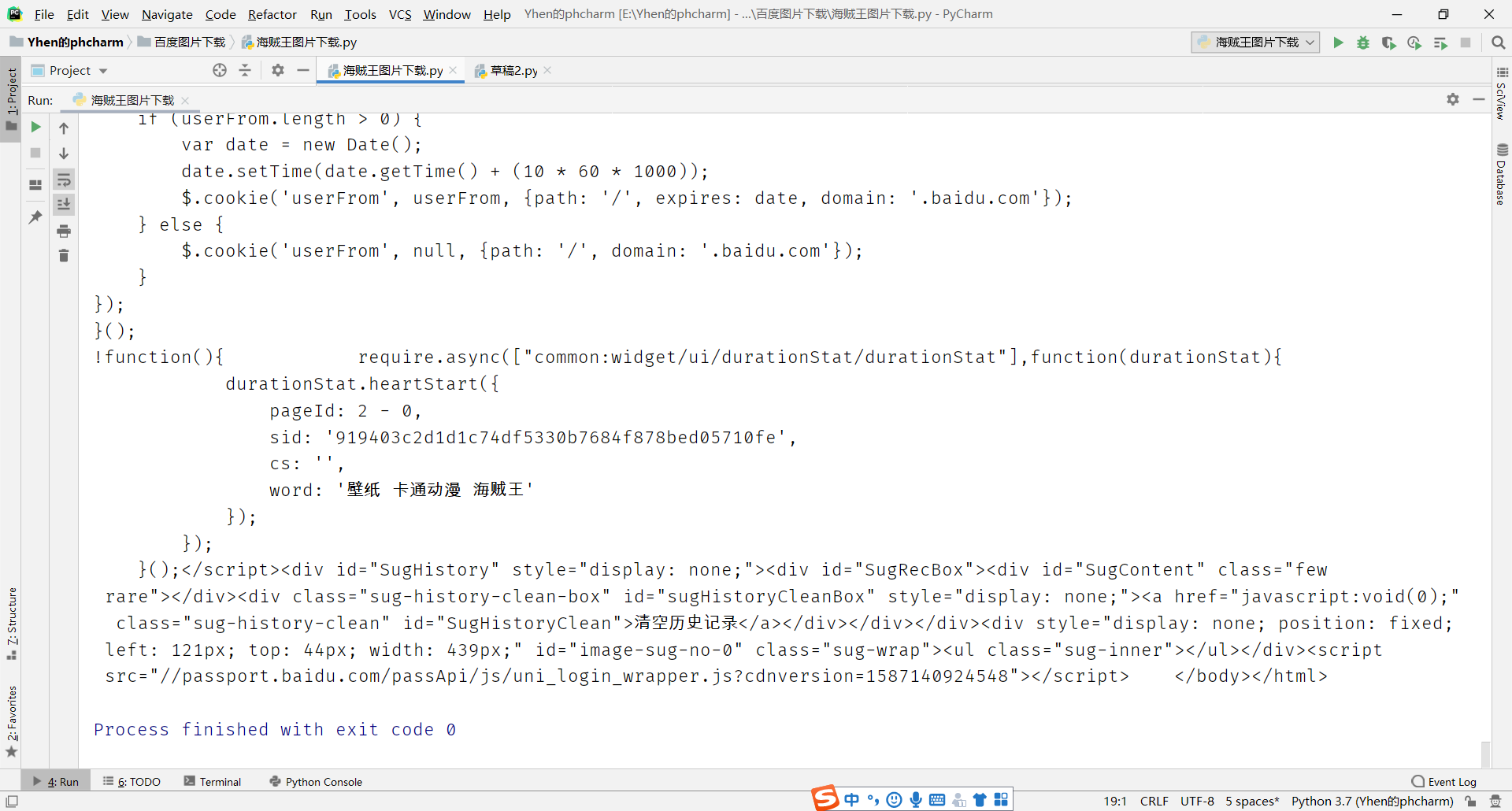Go to line via 19:1 position

tap(1114, 801)
